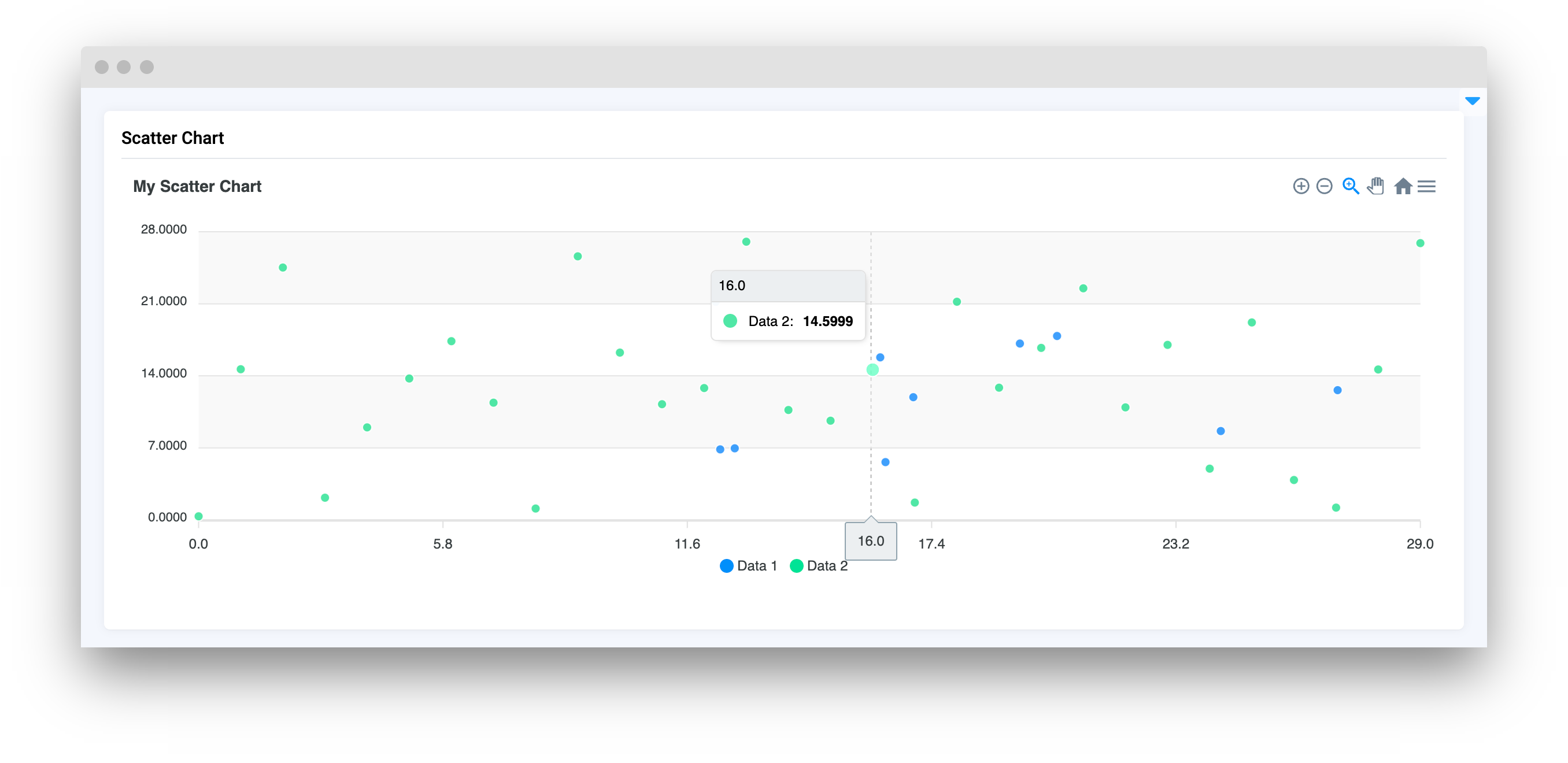Click the zoom out (−) icon

[x=1325, y=186]
